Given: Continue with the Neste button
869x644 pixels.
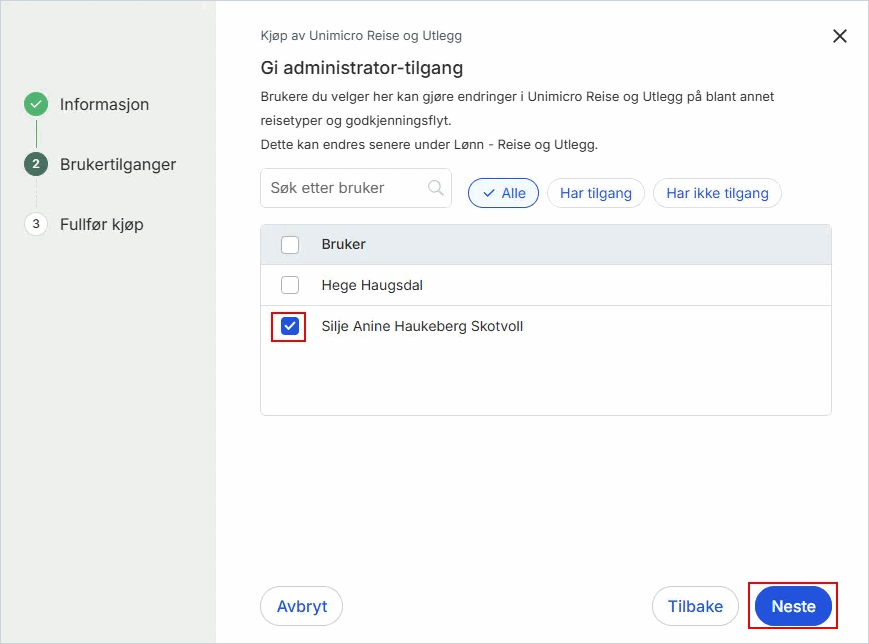Looking at the screenshot, I should click(x=793, y=606).
